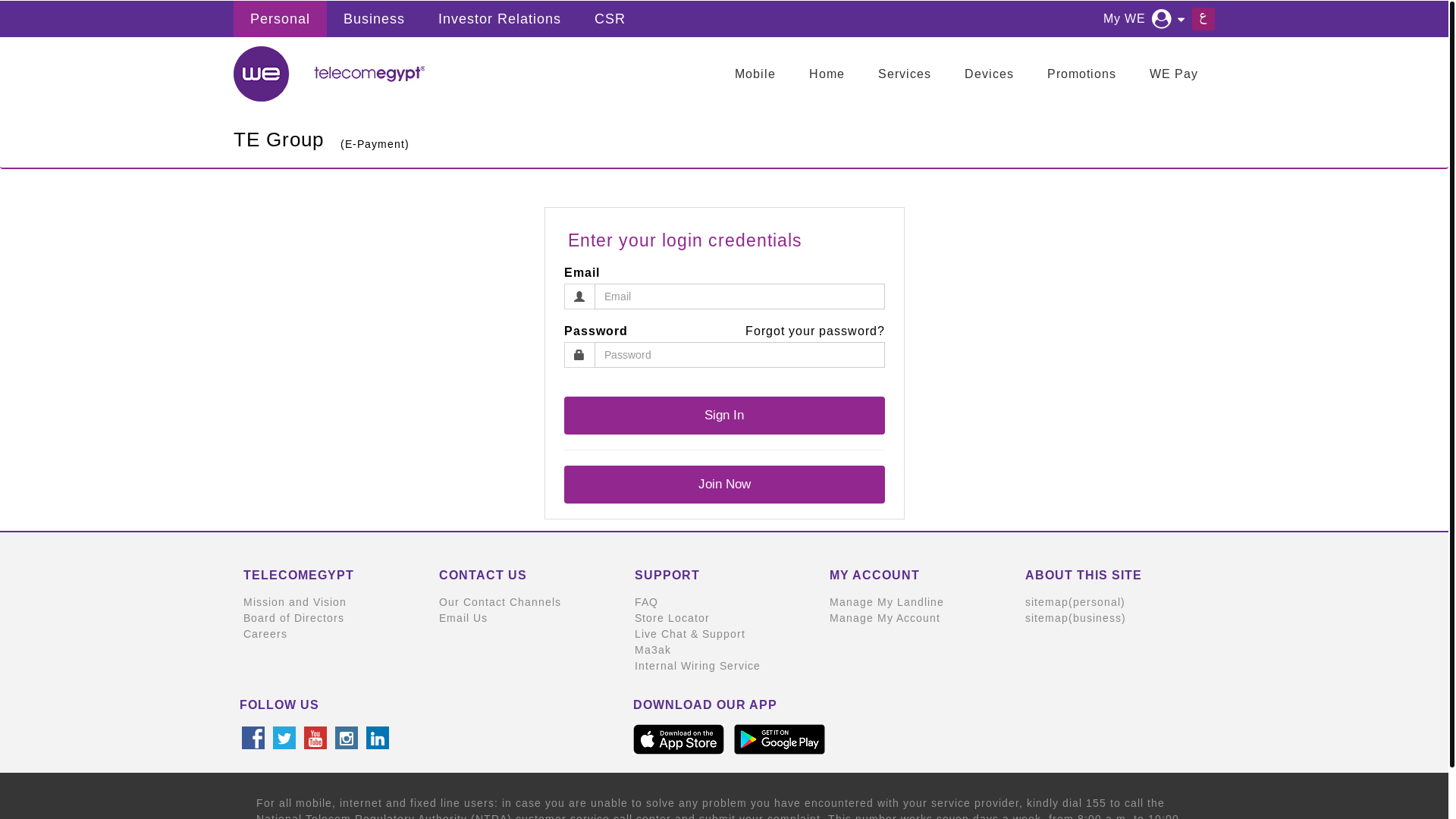Viewport: 1456px width, 819px height.
Task: Open Internal Wiring Service link
Action: [x=698, y=666]
